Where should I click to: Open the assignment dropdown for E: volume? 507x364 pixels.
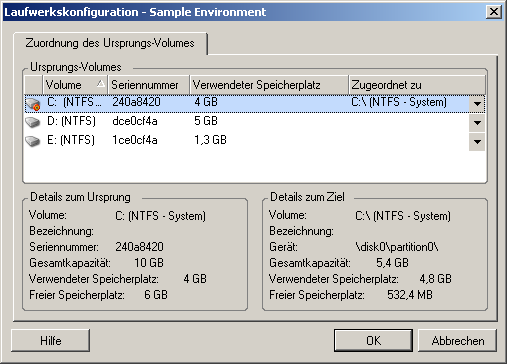point(477,142)
